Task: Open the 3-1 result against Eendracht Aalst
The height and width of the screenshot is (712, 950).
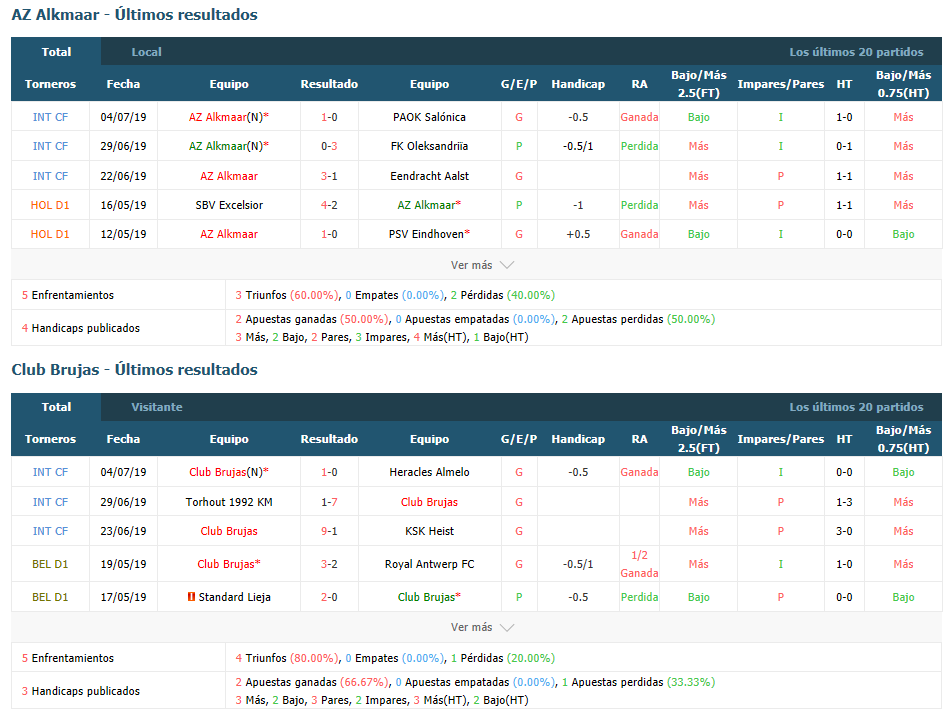Action: click(x=329, y=176)
